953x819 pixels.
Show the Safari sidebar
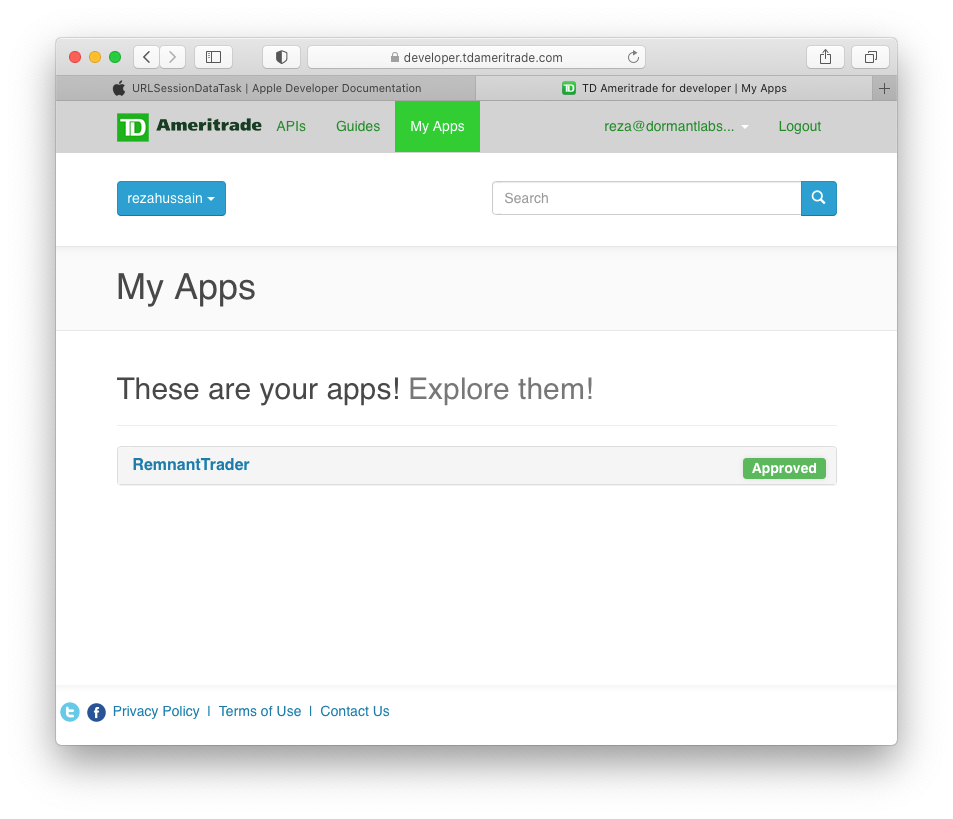coord(213,57)
